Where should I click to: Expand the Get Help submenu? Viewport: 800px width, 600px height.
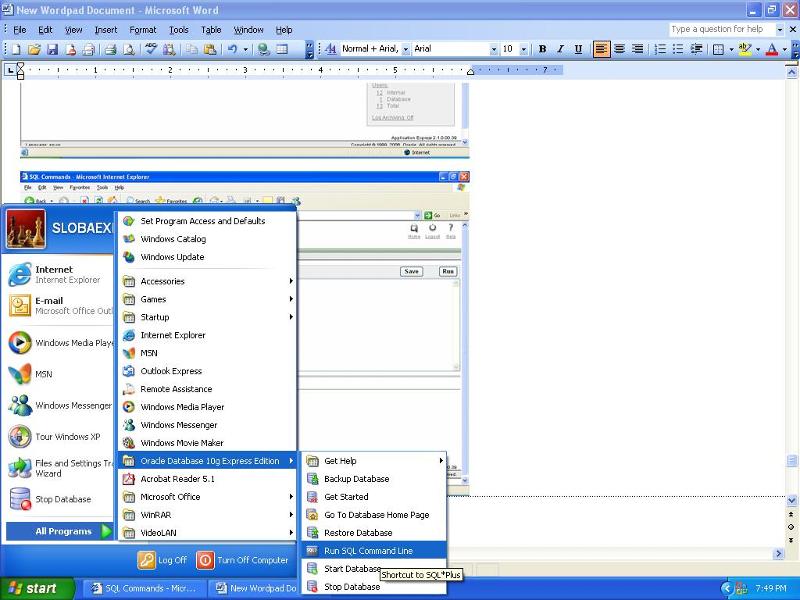(x=374, y=461)
